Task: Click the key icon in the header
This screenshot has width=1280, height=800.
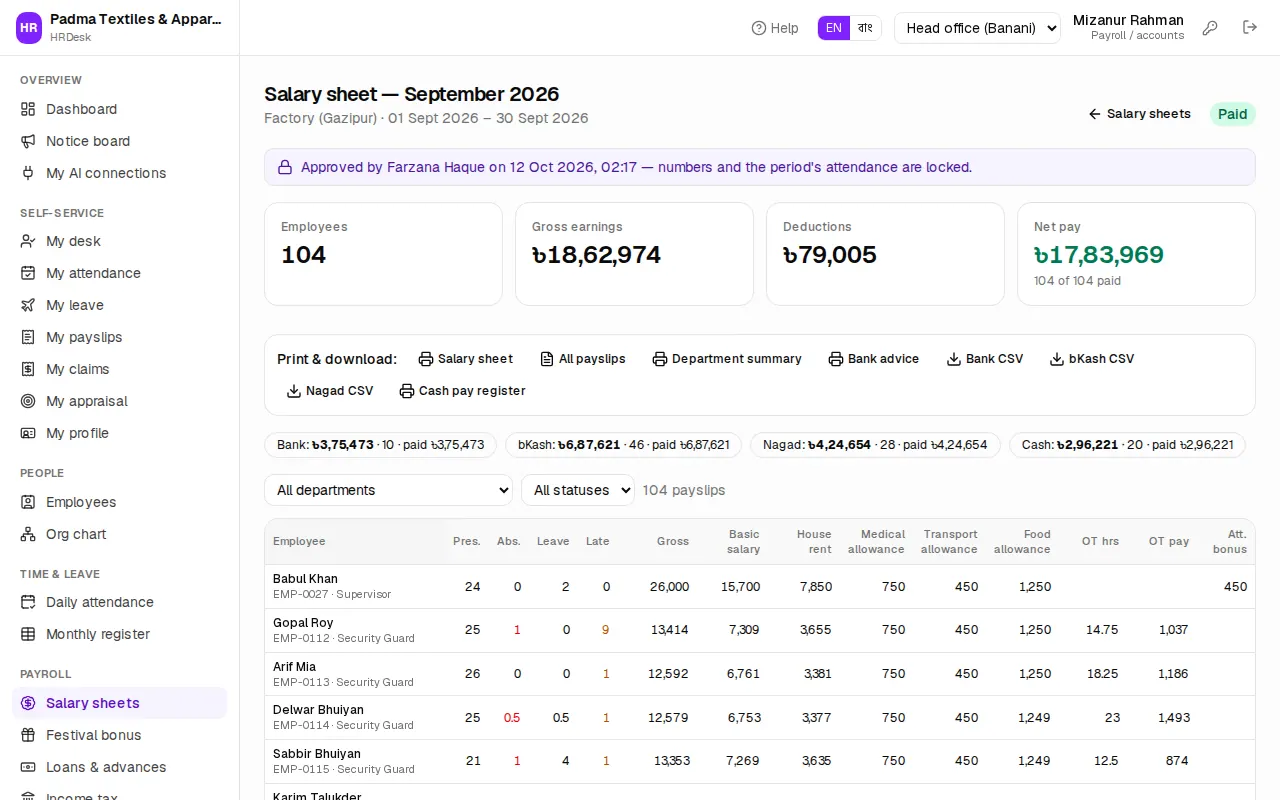Action: [1210, 28]
